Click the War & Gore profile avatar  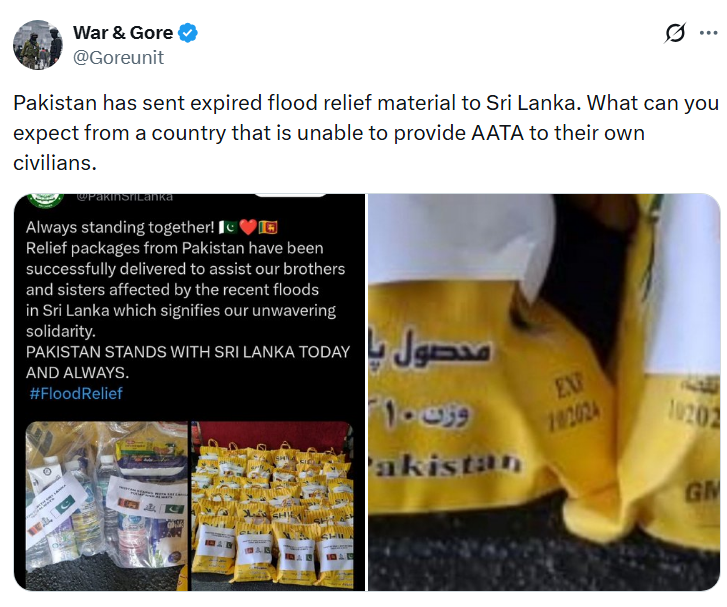[x=38, y=45]
